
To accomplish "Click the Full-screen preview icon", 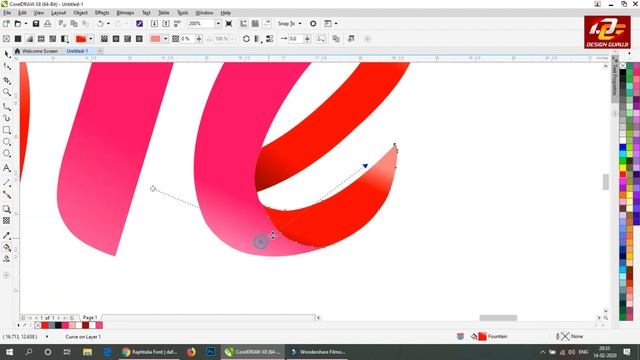I will pos(229,24).
